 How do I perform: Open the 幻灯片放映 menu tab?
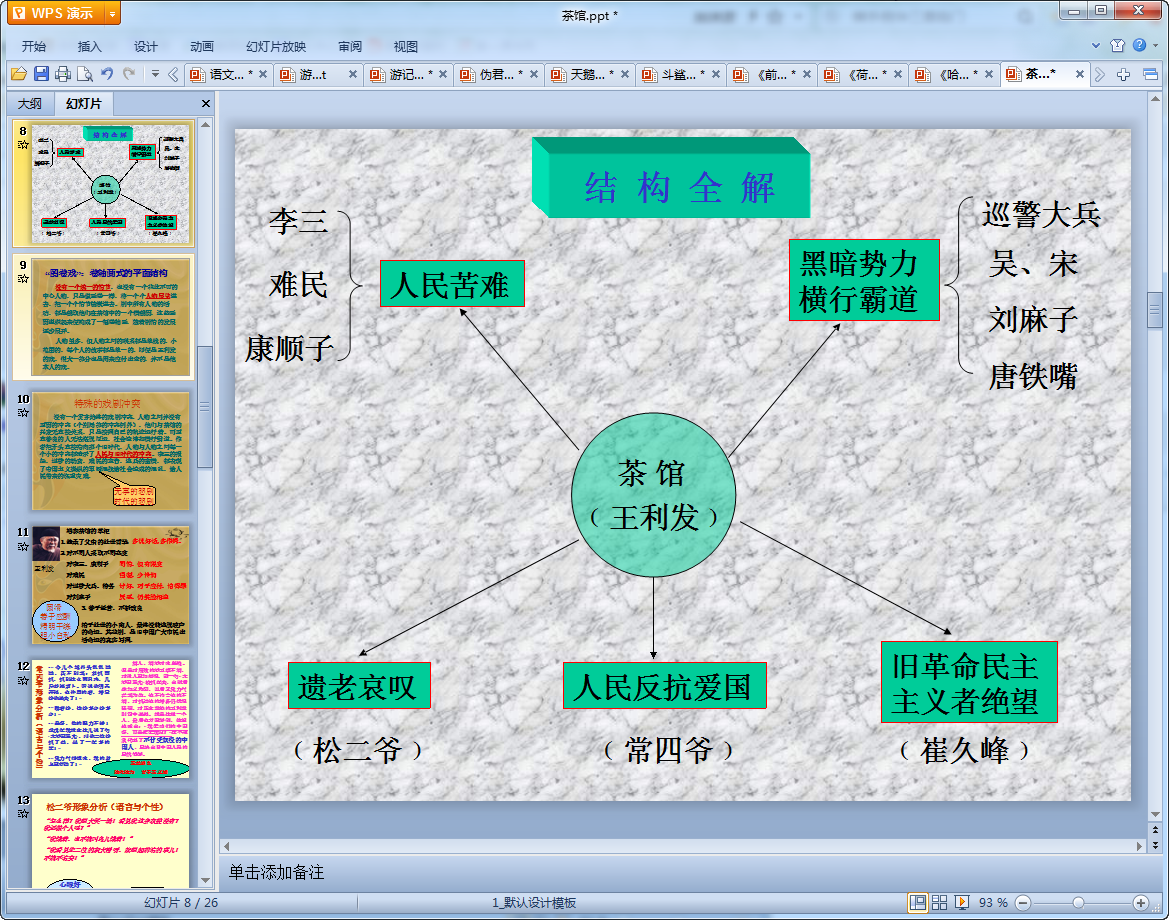click(x=276, y=46)
